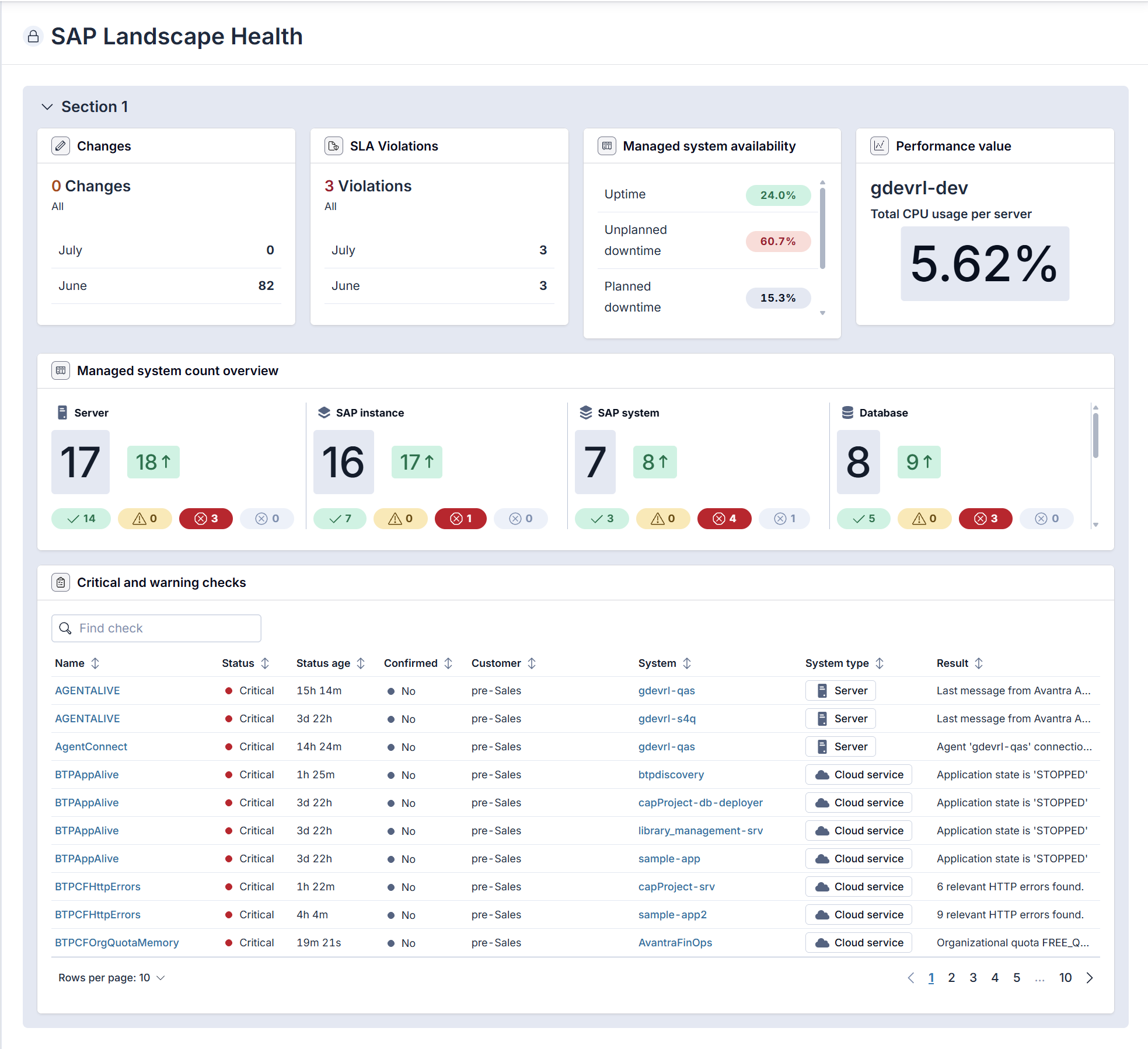
Task: Click the Server trend badge 18
Action: (x=153, y=462)
